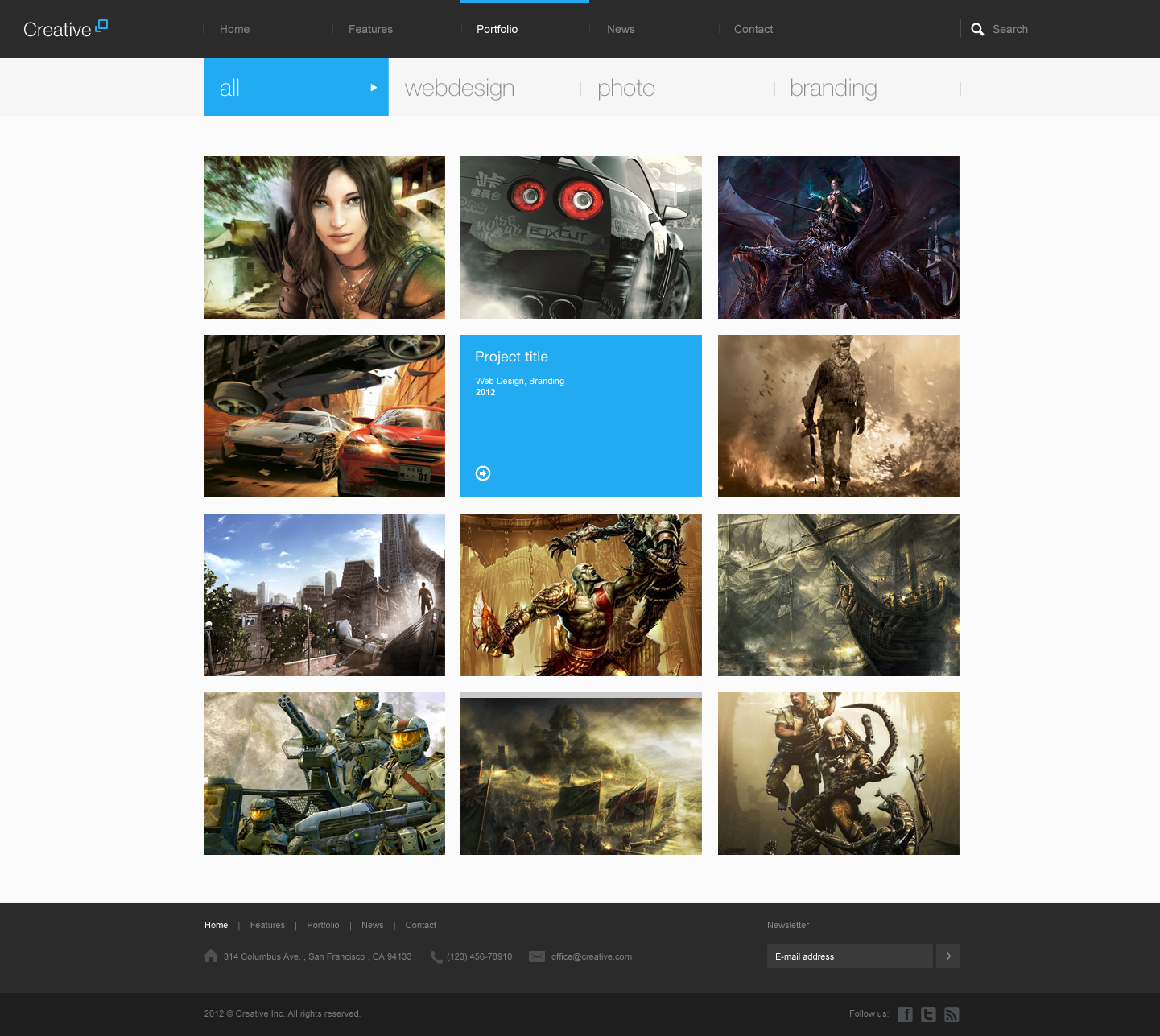Open the warrior with blades thumbnail
The height and width of the screenshot is (1036, 1160).
tap(581, 595)
